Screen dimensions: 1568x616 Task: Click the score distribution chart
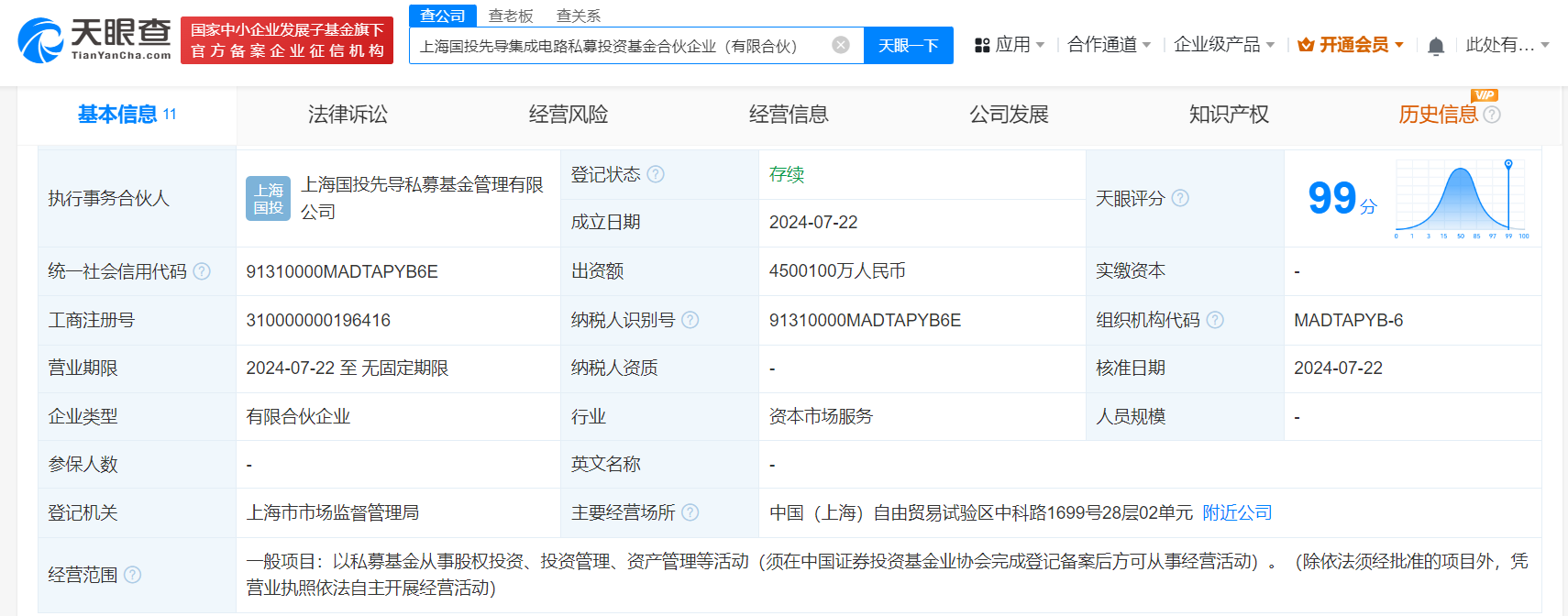pyautogui.click(x=1461, y=198)
